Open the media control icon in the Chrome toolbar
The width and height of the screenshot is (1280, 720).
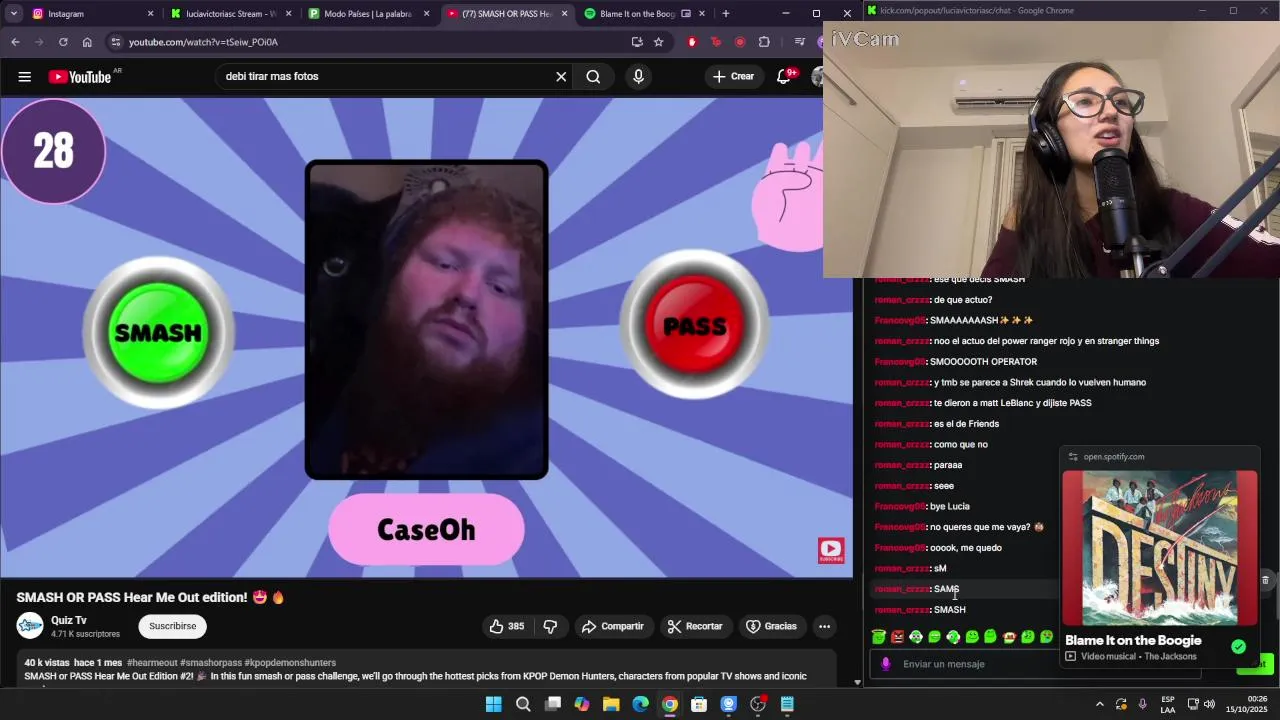click(x=799, y=42)
